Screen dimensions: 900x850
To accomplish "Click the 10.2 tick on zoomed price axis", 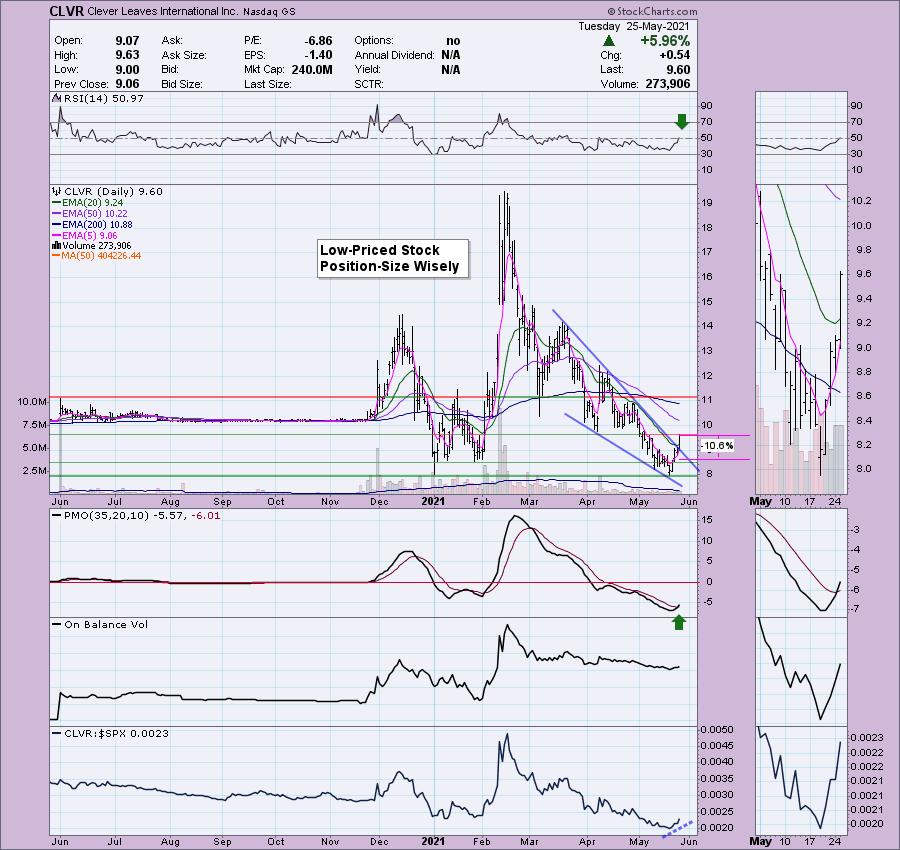I will coord(862,201).
